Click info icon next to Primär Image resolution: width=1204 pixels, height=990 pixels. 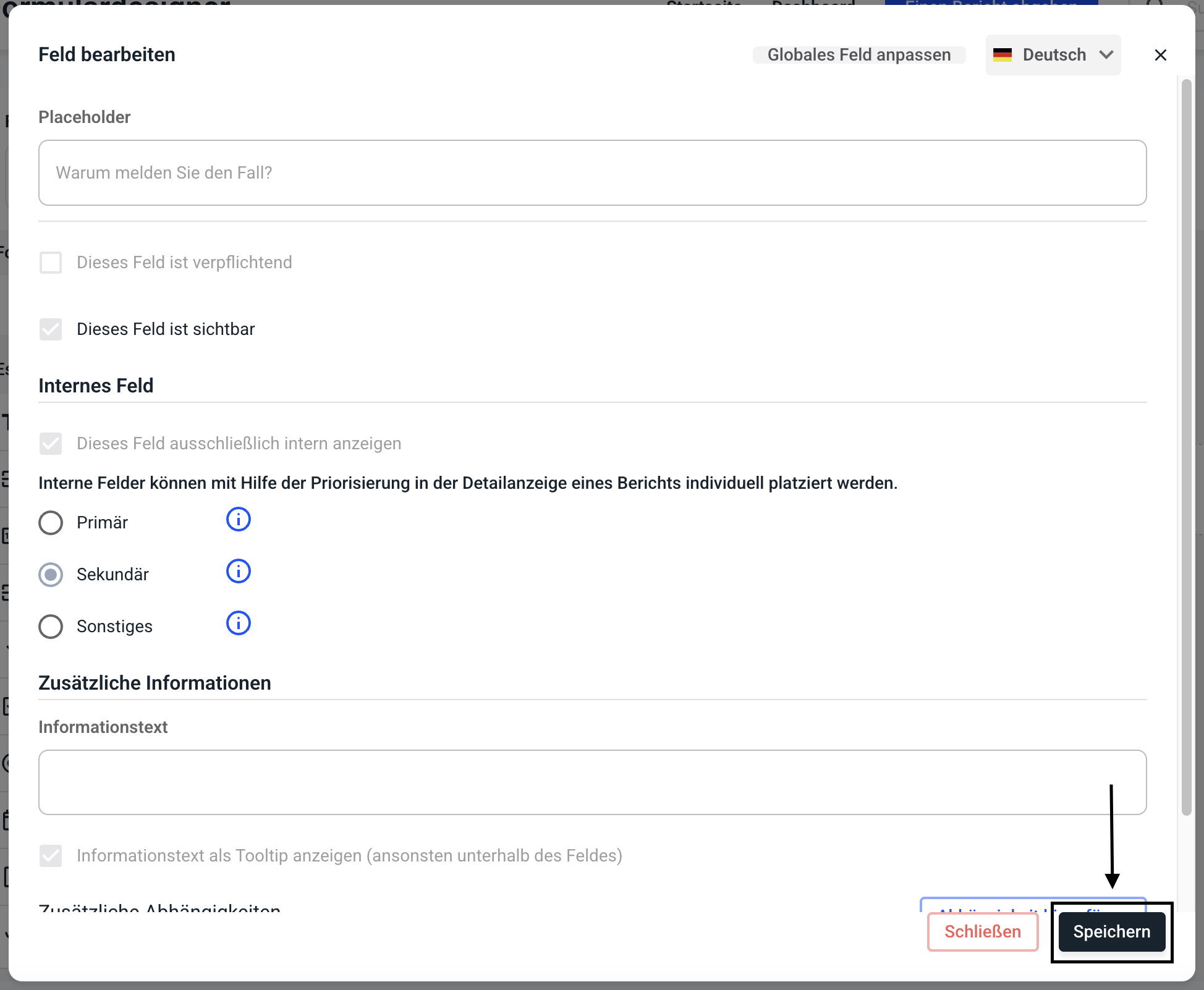[x=238, y=520]
